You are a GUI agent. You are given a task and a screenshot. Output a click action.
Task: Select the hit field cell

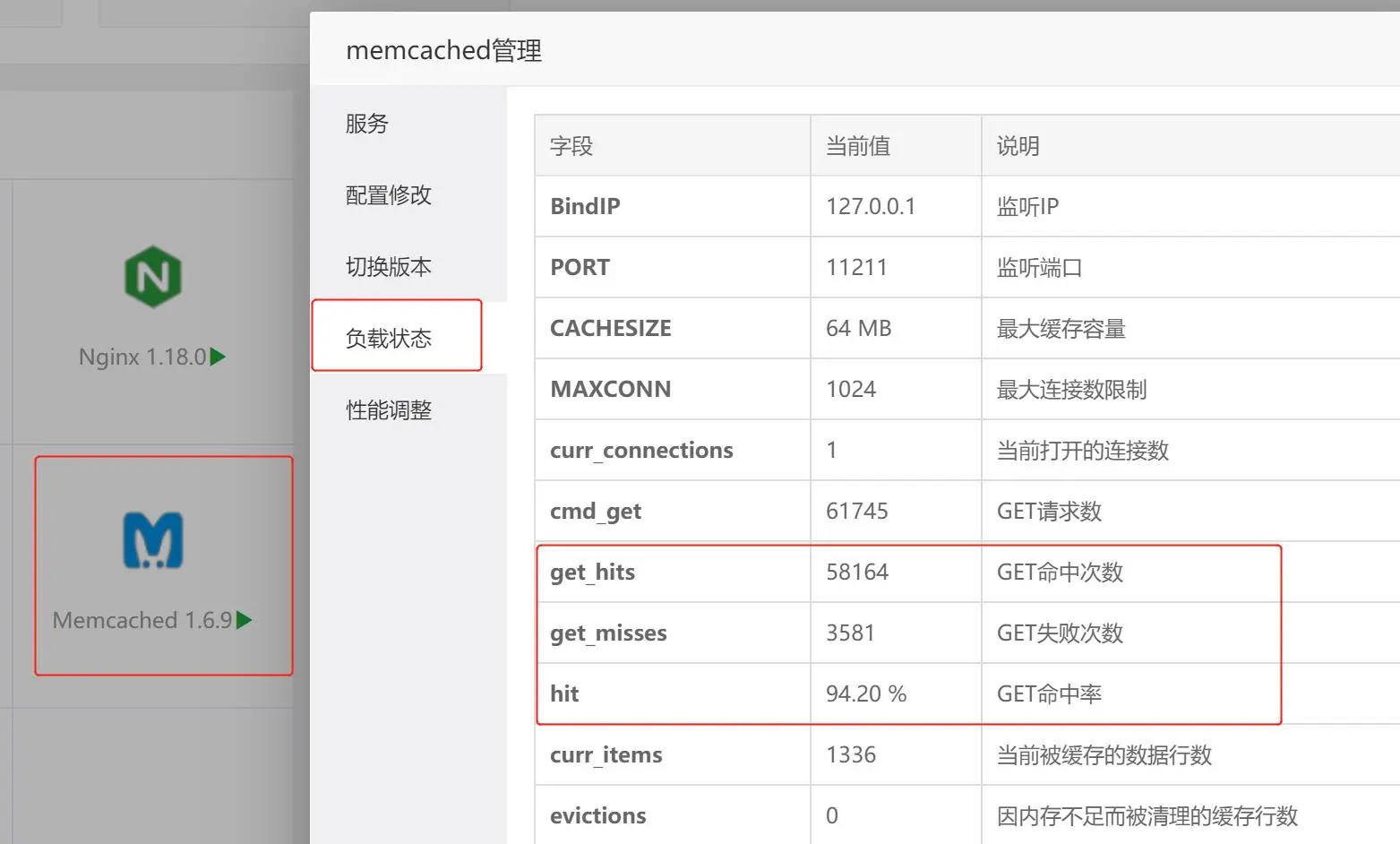[673, 693]
